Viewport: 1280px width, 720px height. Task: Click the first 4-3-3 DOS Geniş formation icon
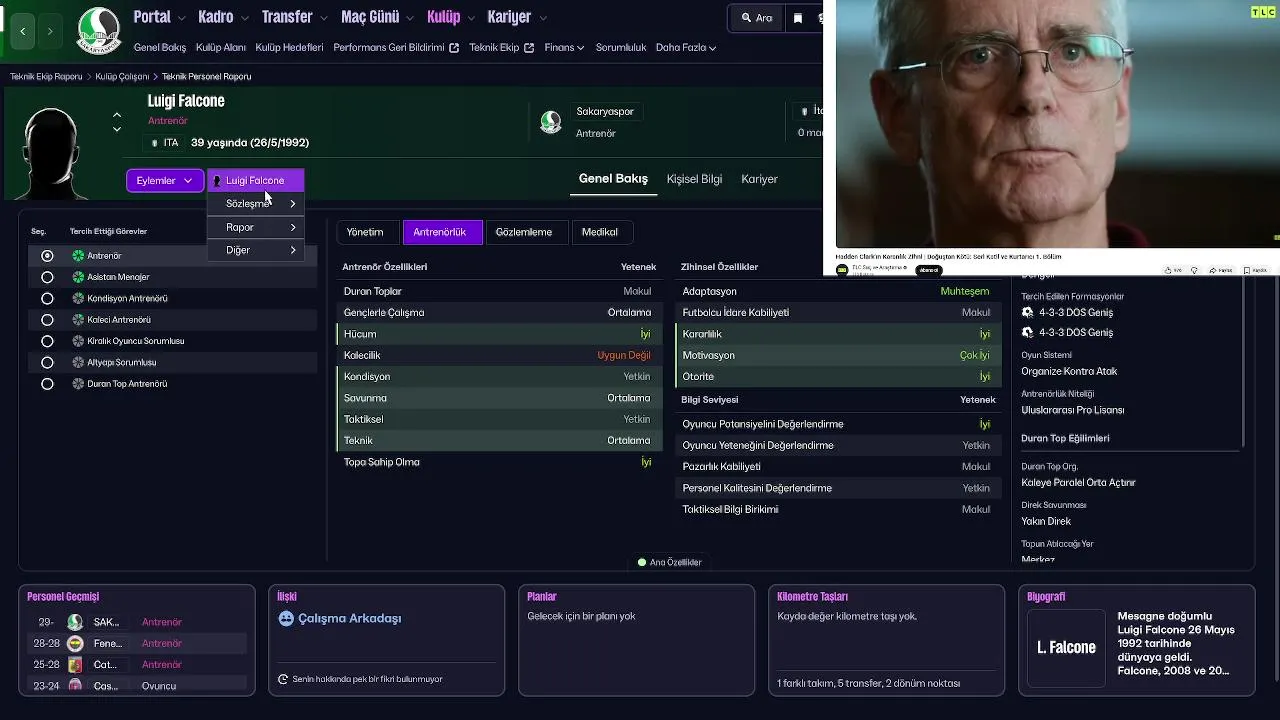click(1028, 312)
